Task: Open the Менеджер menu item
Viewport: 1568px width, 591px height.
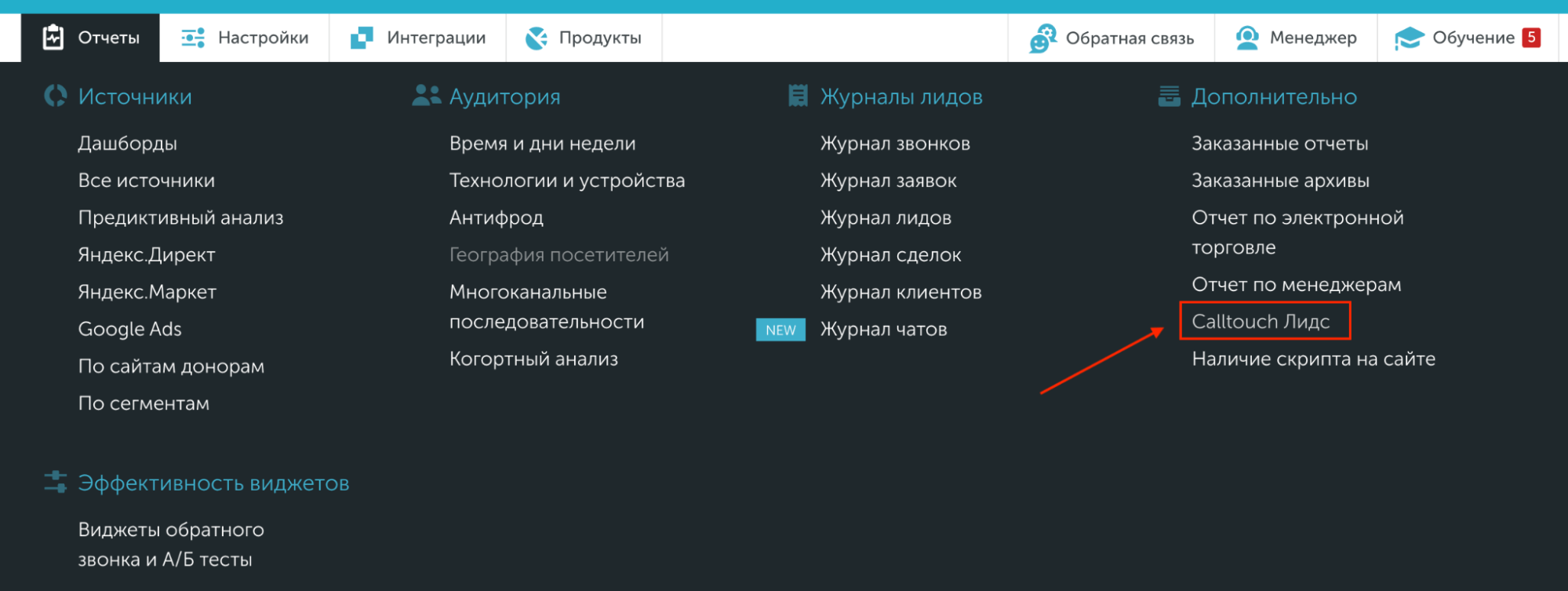Action: click(1296, 38)
